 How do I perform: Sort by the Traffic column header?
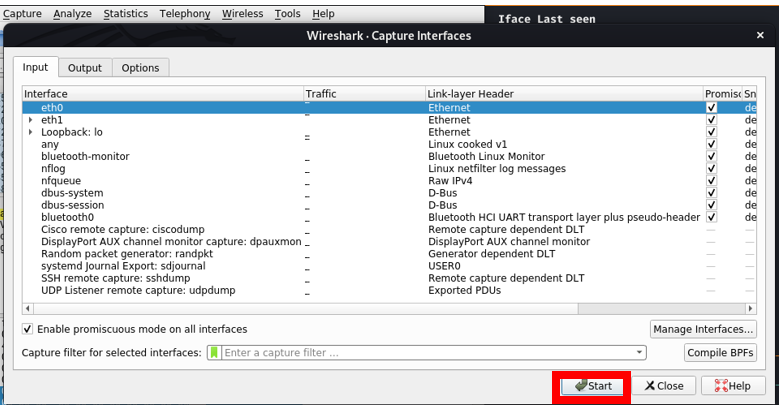point(365,94)
